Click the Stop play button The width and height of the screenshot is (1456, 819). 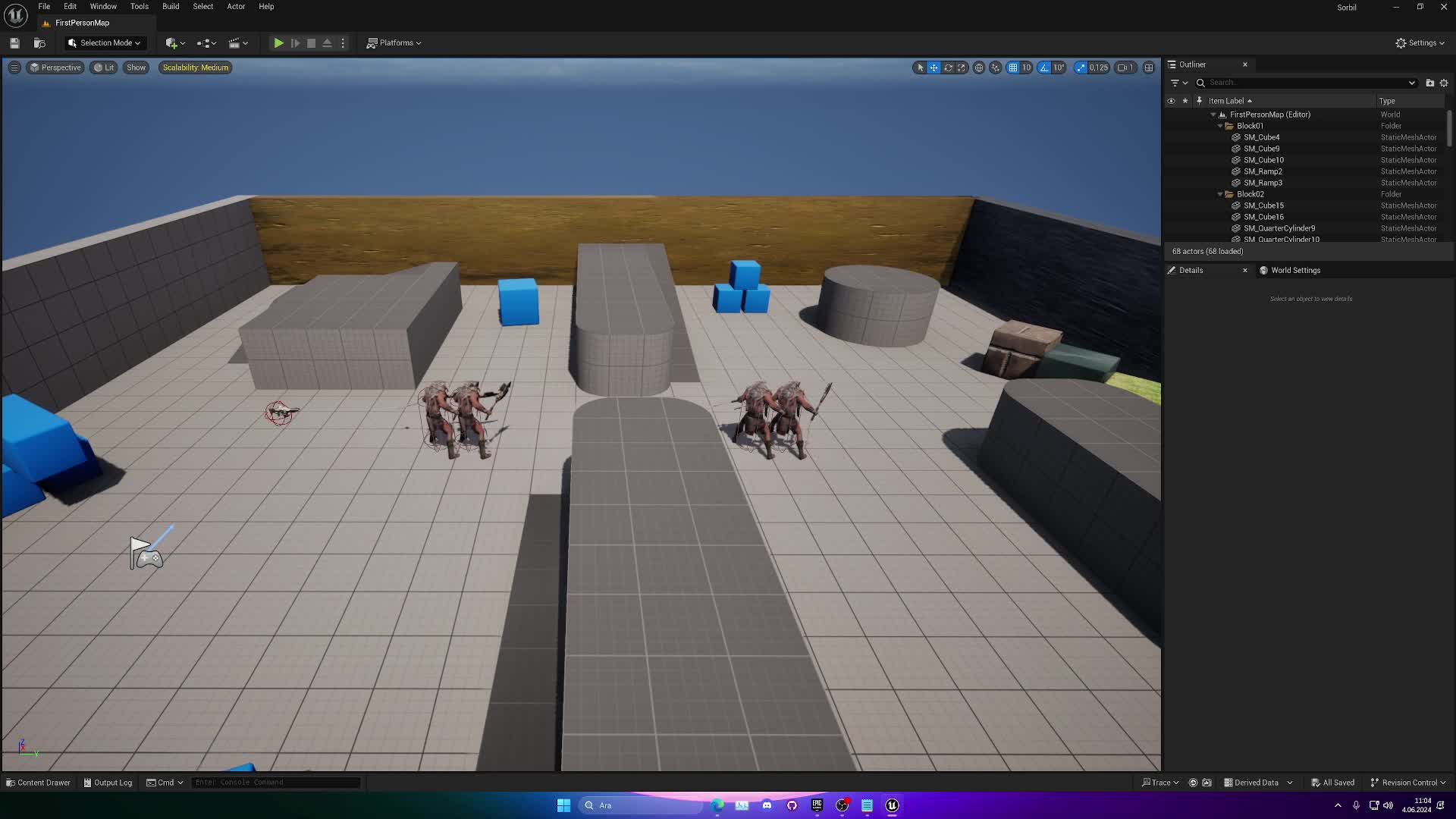(x=311, y=43)
